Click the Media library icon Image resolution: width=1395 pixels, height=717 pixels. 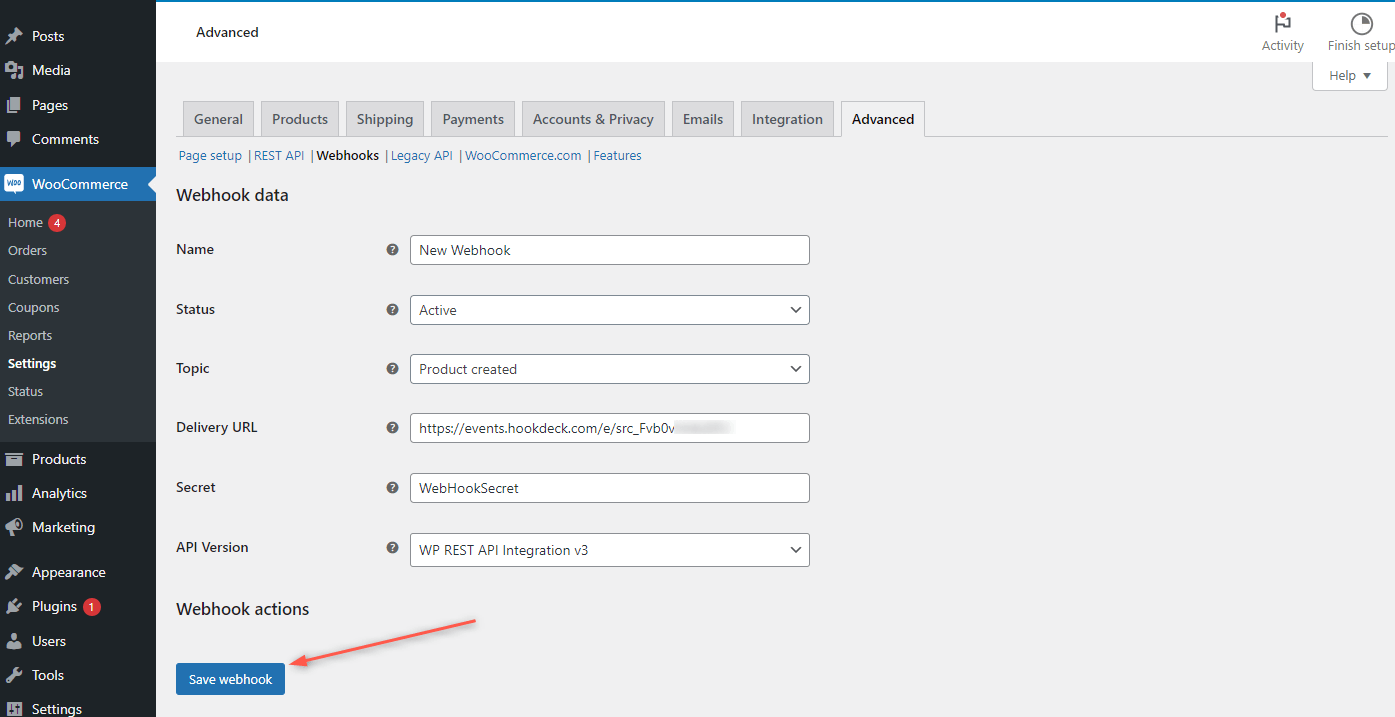pos(15,70)
